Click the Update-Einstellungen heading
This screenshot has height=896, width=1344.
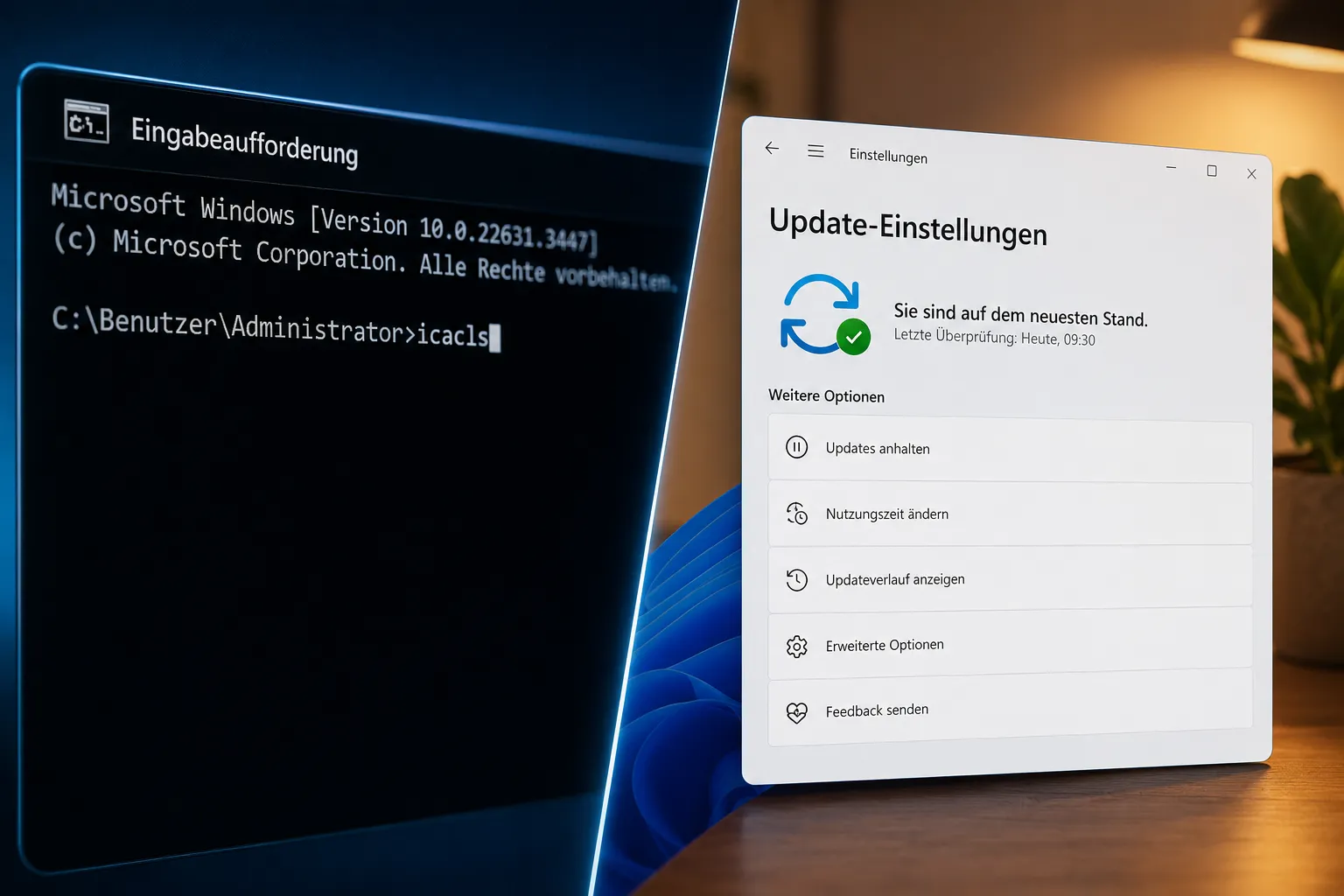click(908, 227)
